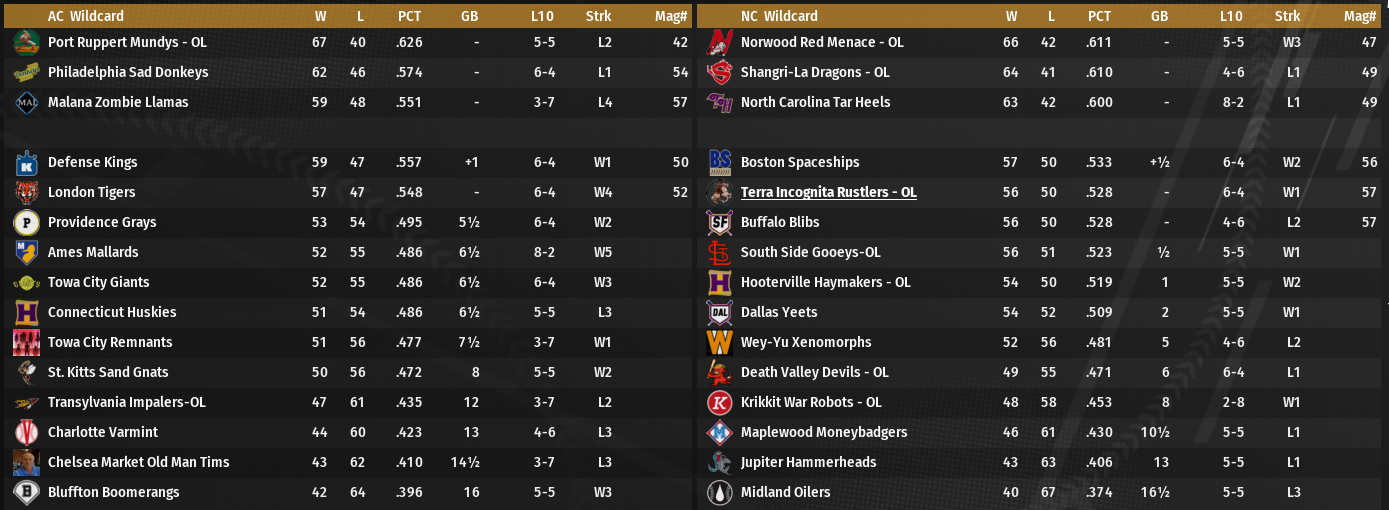Sort NC Wildcard table by GB header
The width and height of the screenshot is (1389, 510).
(1159, 16)
